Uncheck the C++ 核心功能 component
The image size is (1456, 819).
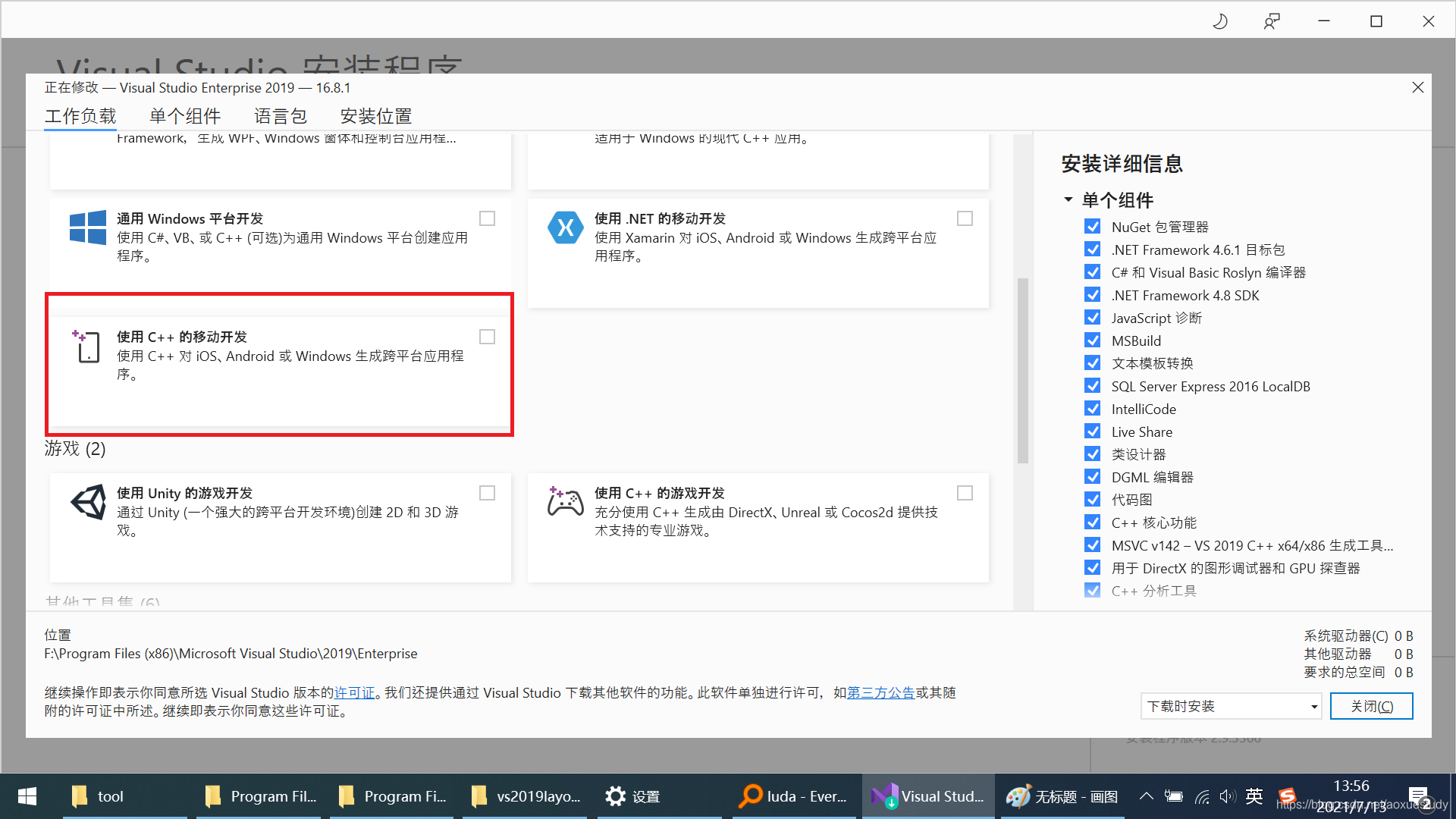click(x=1092, y=522)
